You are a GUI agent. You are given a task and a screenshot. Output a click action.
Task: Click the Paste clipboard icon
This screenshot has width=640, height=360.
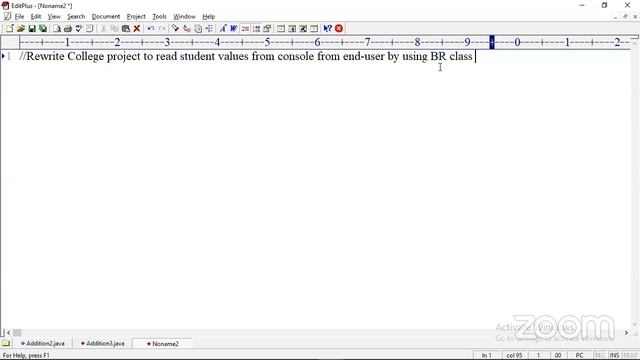pyautogui.click(x=126, y=29)
